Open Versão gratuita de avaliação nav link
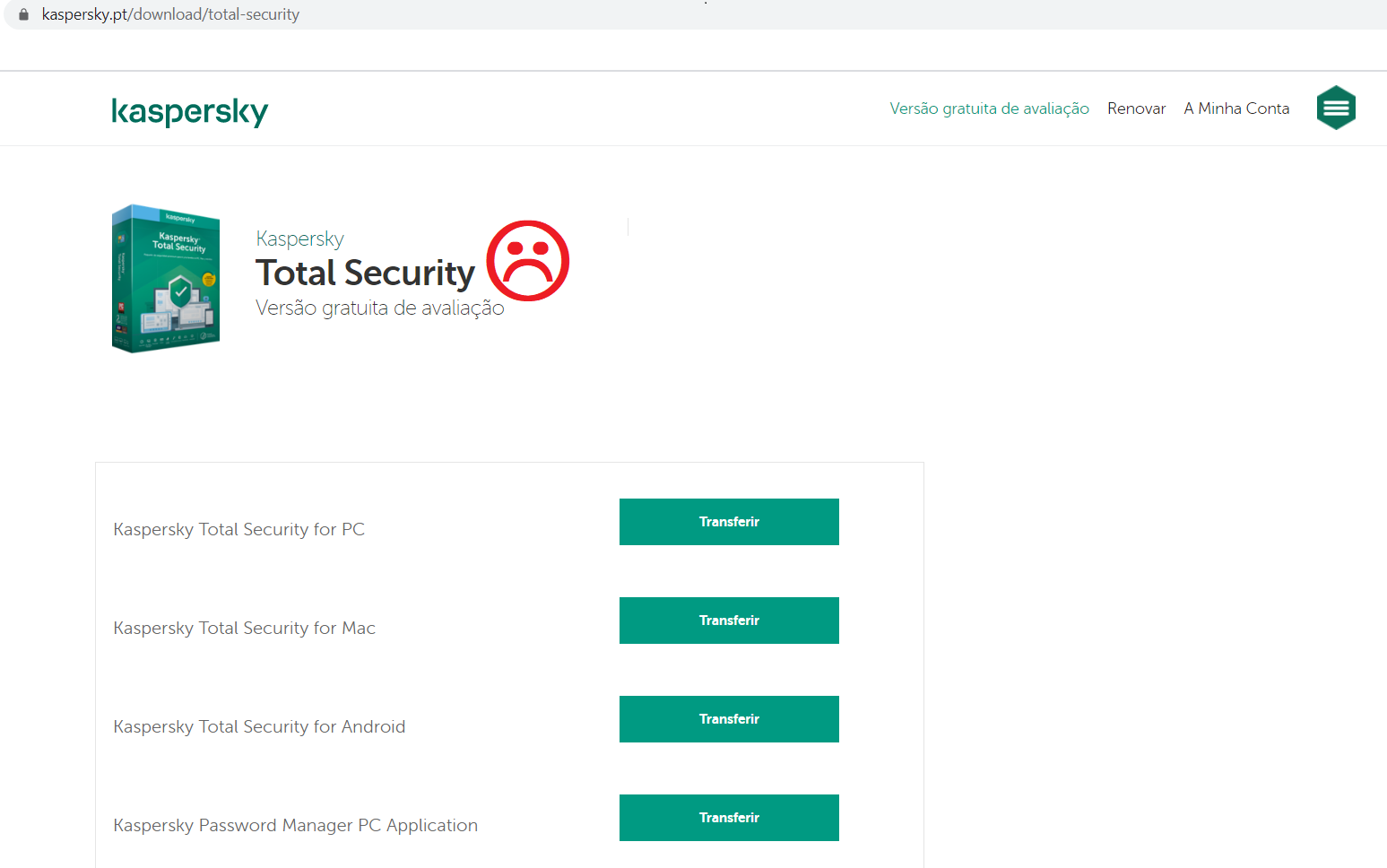This screenshot has height=868, width=1387. point(989,108)
